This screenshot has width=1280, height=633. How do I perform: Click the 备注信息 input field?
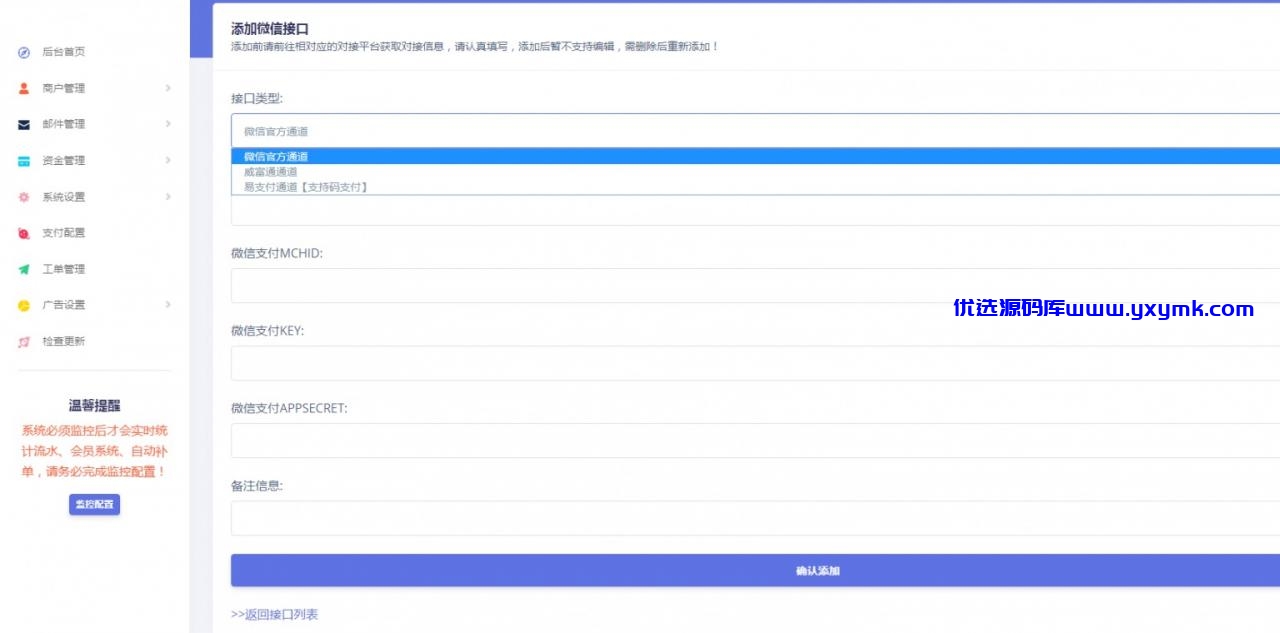755,518
